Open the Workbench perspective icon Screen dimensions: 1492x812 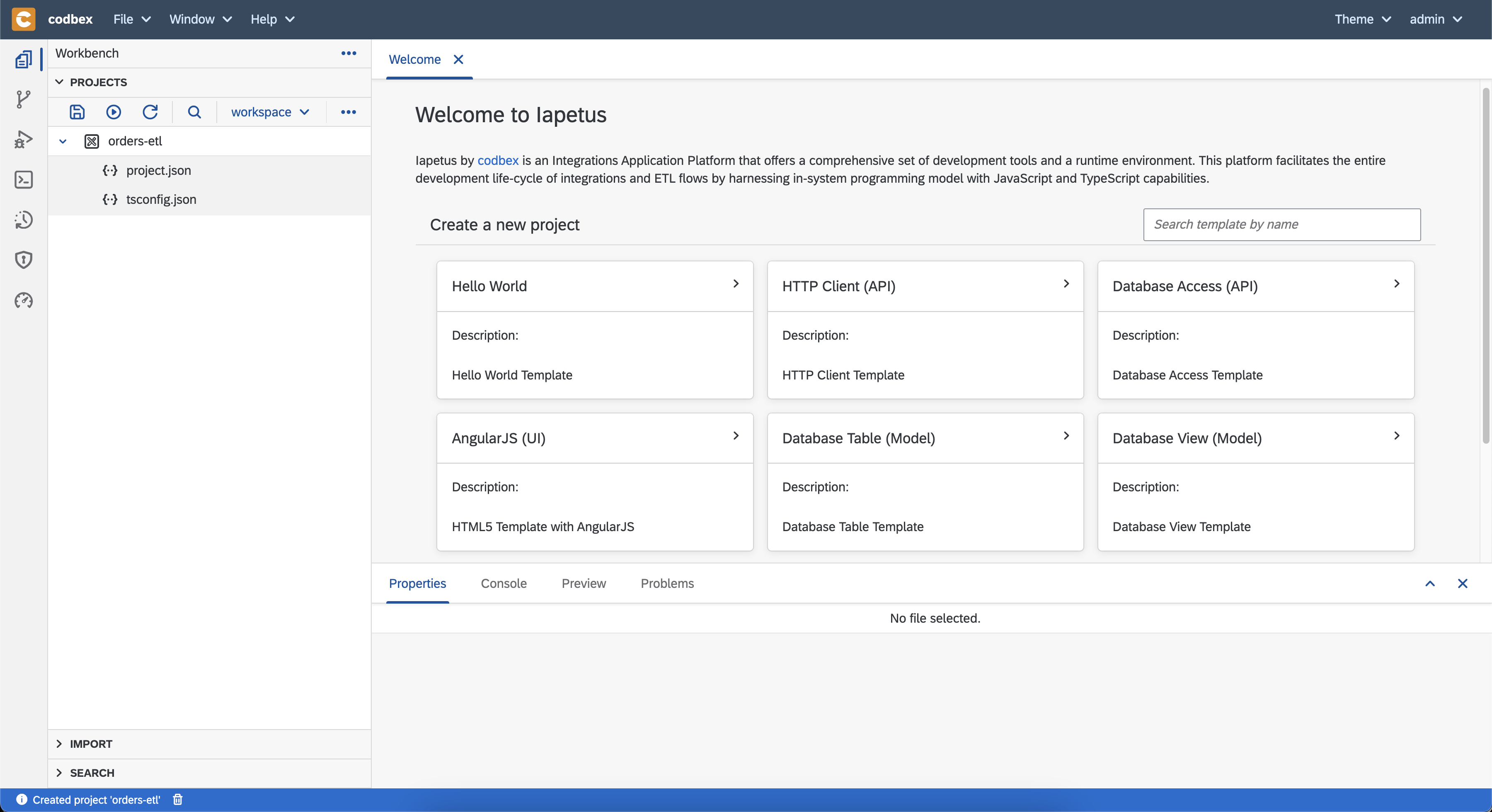(23, 59)
